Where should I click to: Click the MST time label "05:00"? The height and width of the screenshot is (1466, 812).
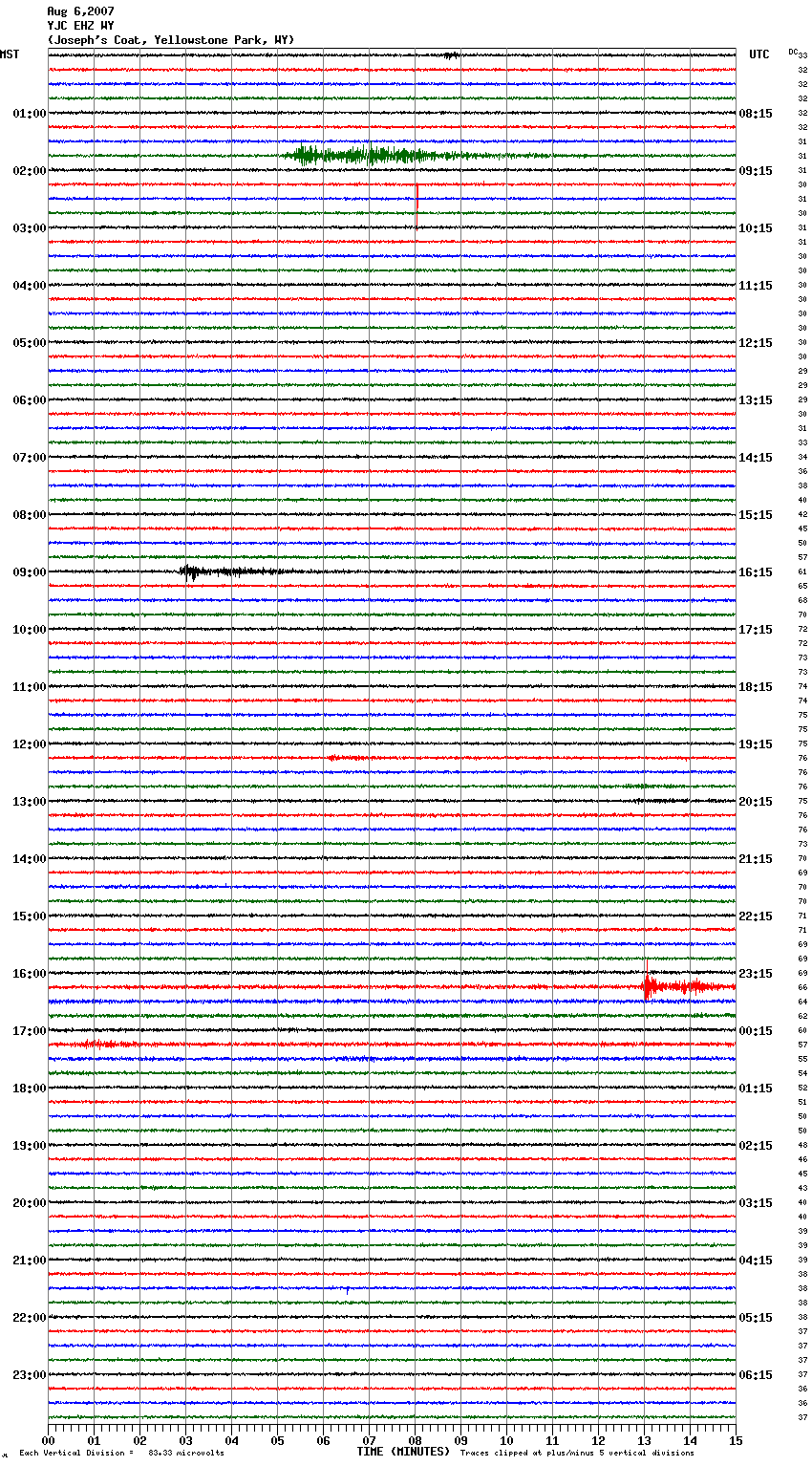pos(30,343)
